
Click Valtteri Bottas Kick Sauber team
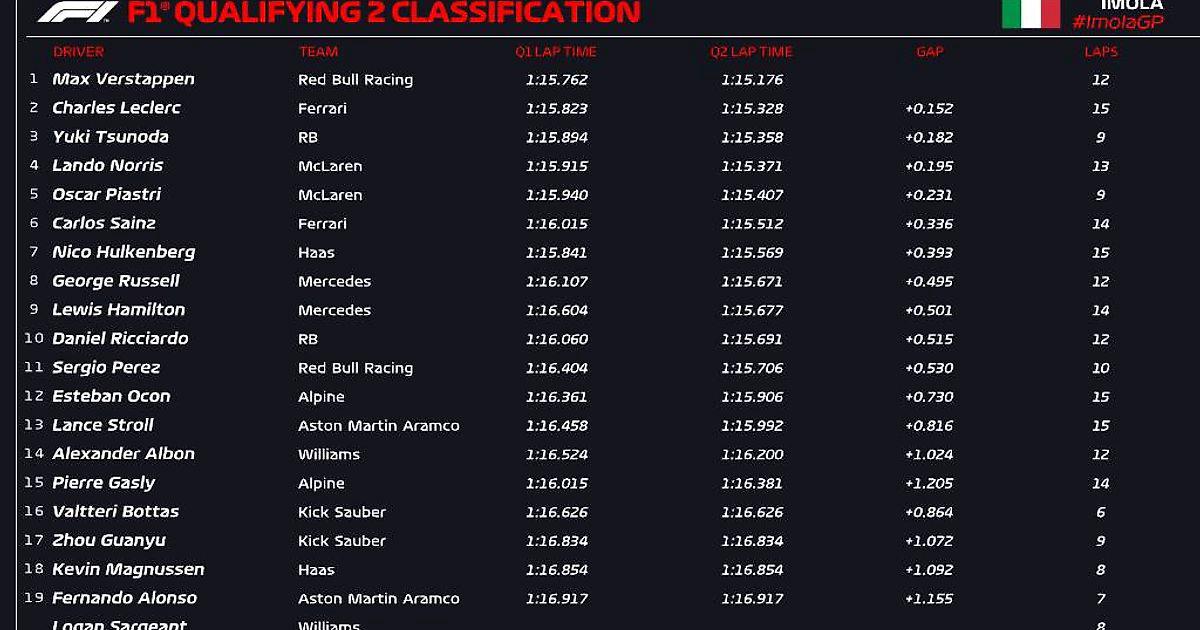[342, 512]
